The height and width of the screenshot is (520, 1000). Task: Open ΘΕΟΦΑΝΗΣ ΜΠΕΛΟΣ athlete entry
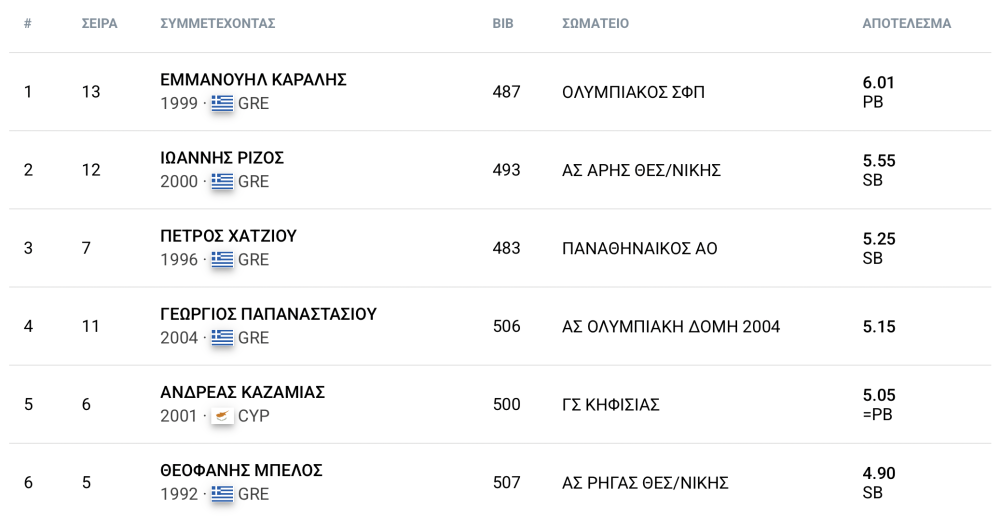[241, 470]
